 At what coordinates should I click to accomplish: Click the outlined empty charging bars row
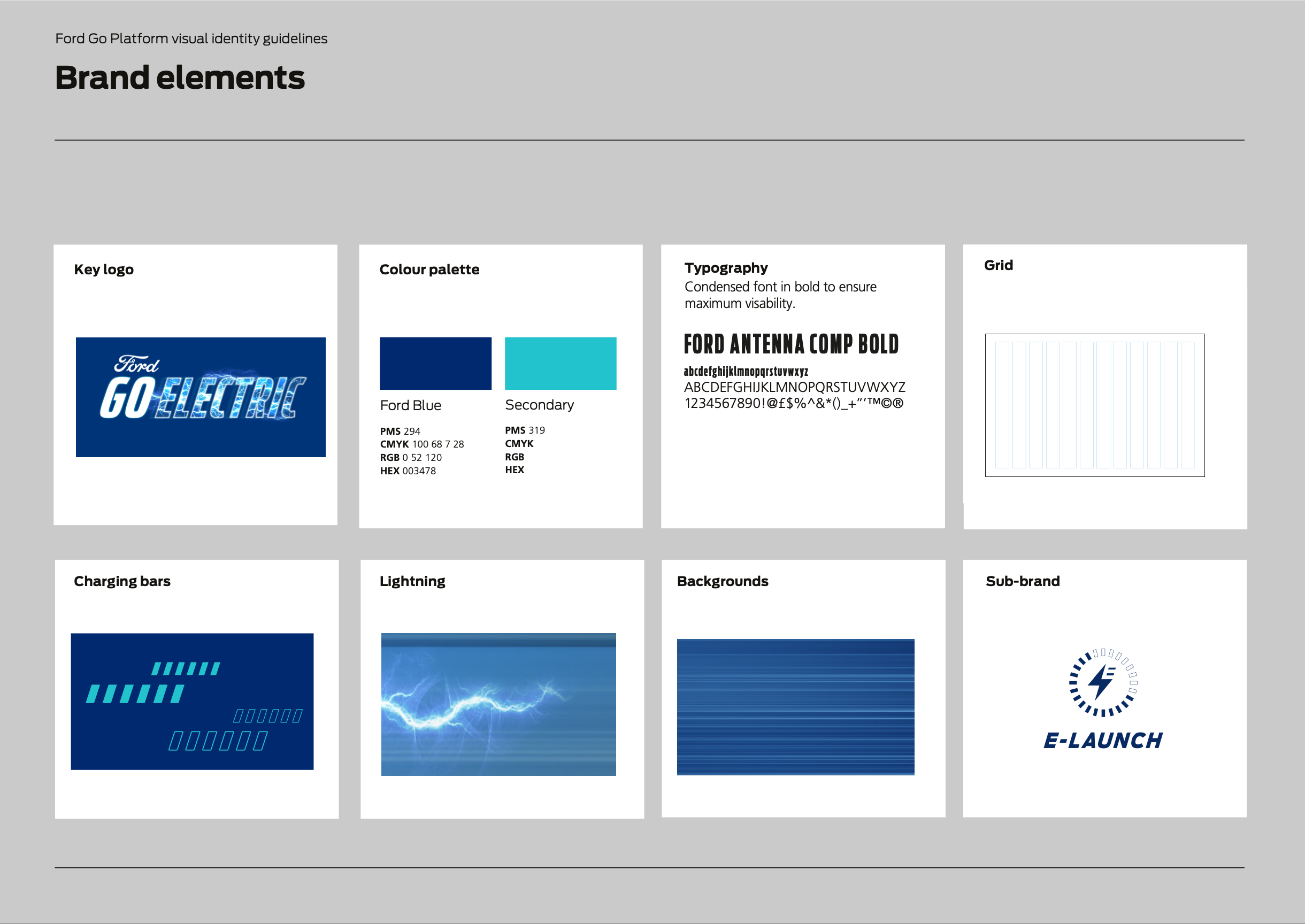click(218, 741)
